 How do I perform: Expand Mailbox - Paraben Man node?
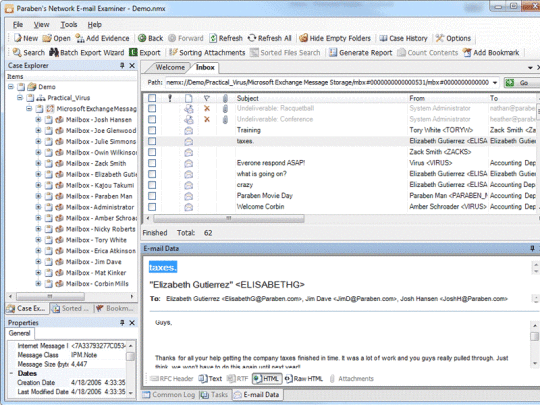[38, 196]
